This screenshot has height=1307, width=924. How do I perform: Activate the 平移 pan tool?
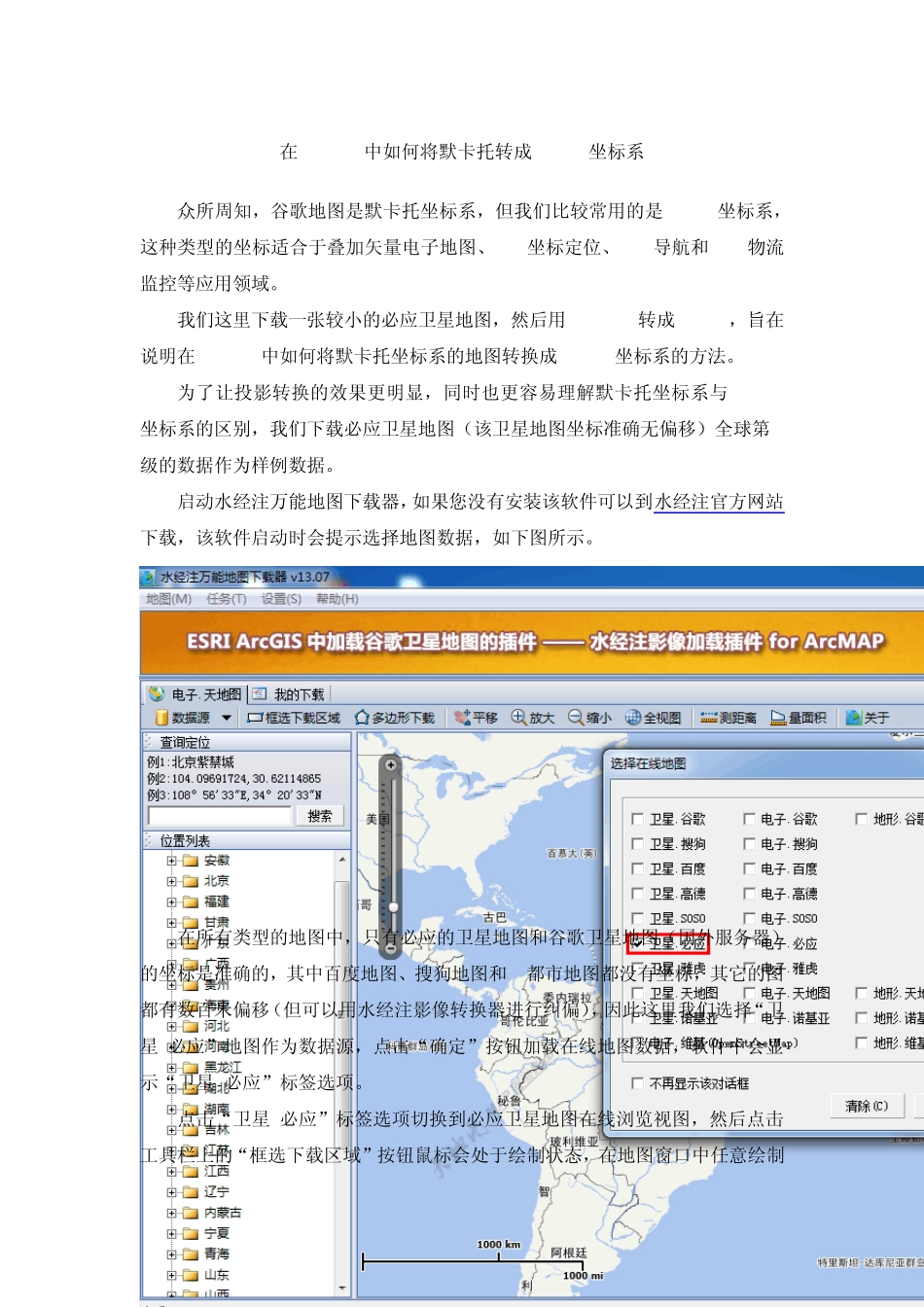pyautogui.click(x=476, y=718)
